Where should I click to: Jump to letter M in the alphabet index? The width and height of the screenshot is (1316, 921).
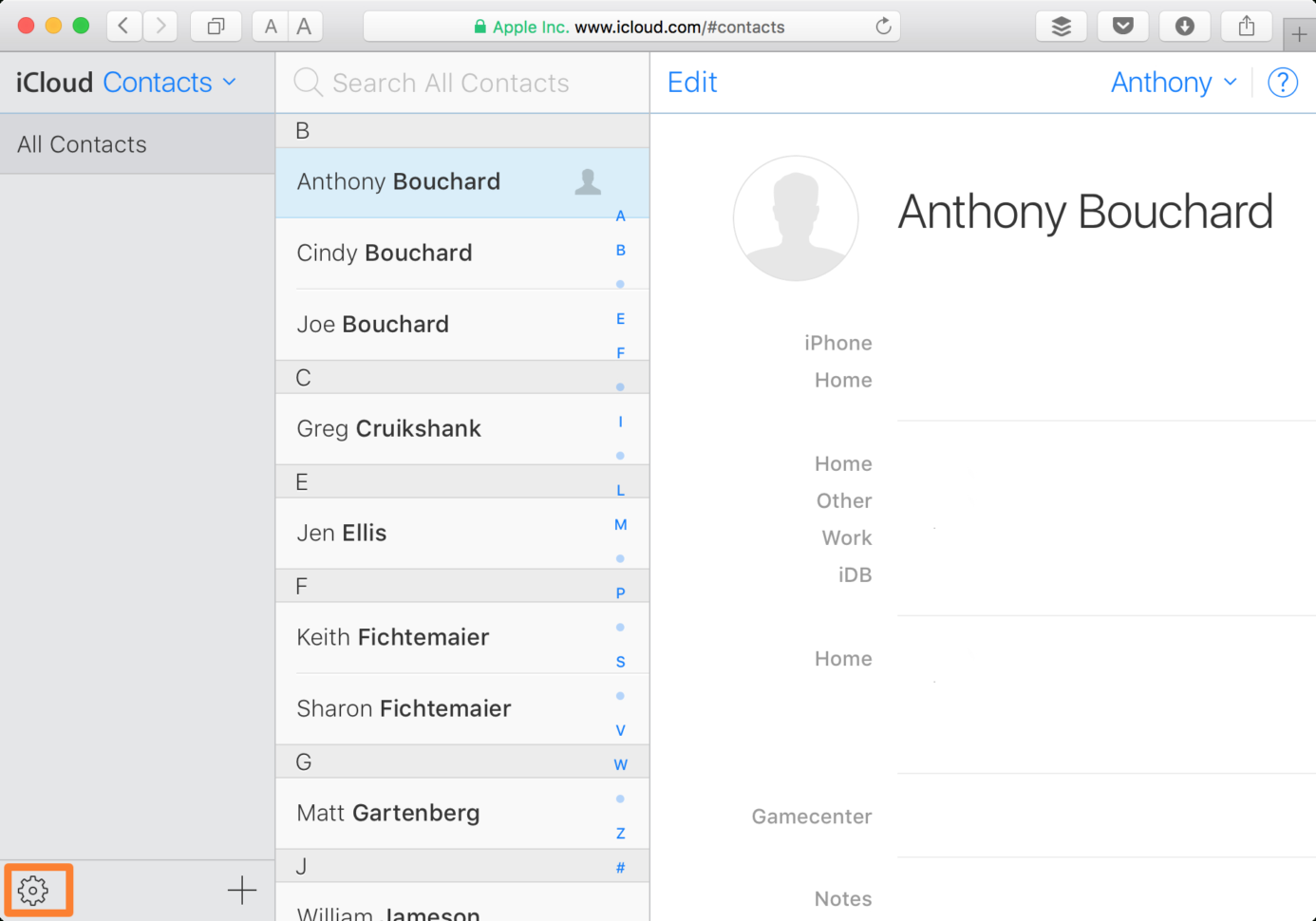point(620,524)
